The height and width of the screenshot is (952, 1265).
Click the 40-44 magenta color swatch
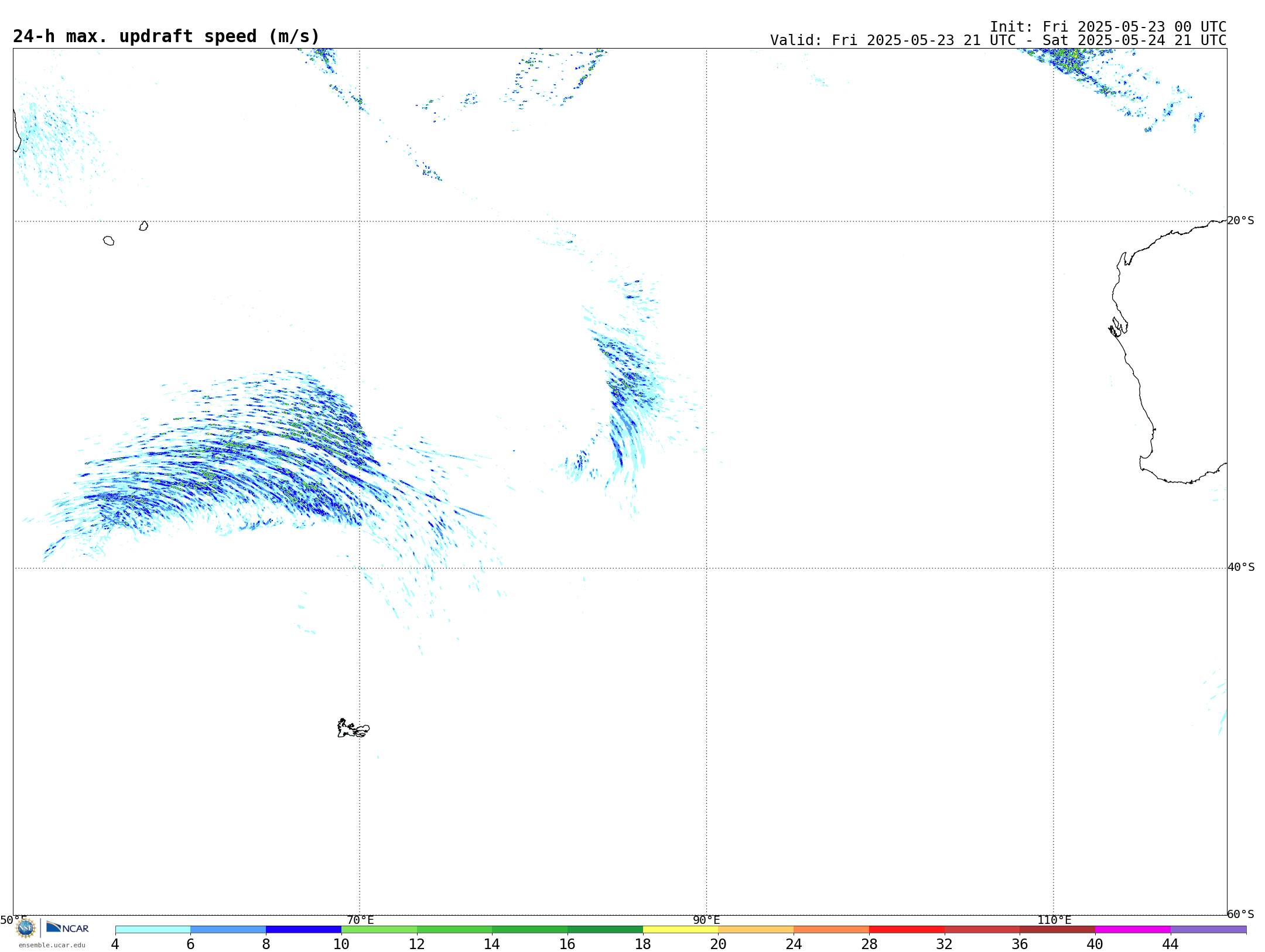click(1133, 929)
